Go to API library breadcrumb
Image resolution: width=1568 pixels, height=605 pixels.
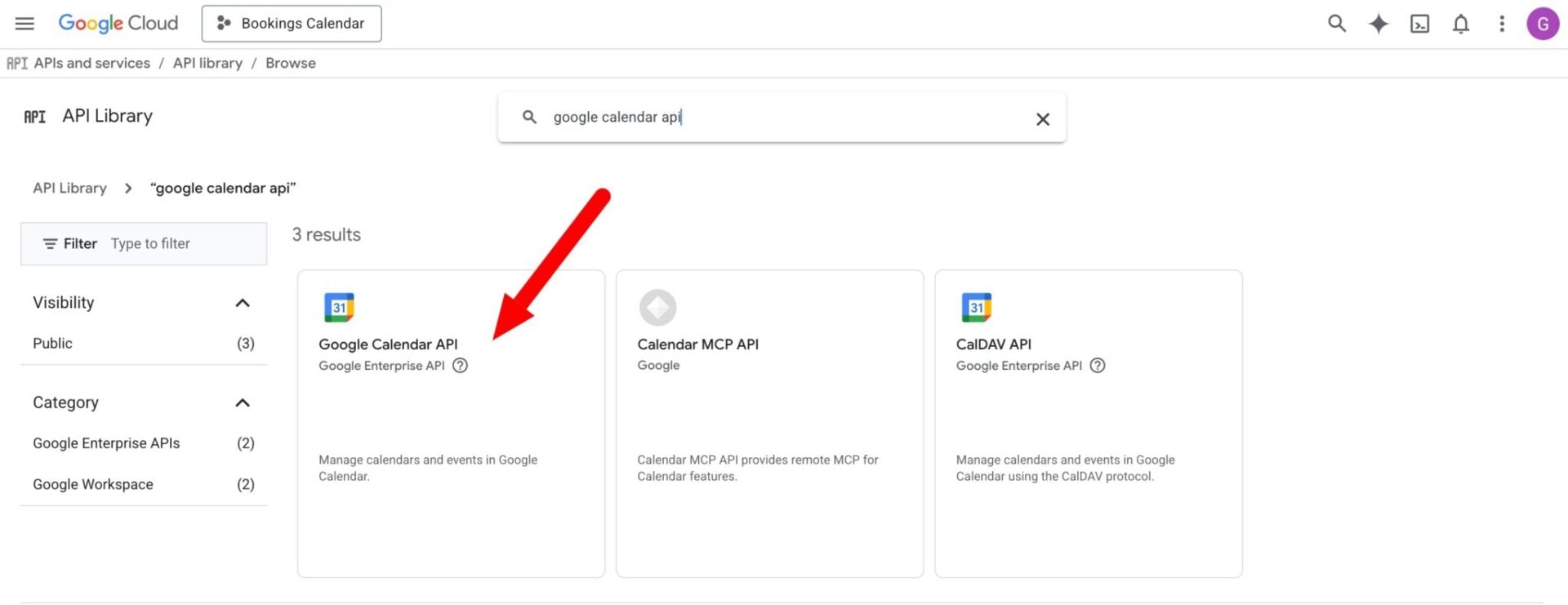[207, 63]
